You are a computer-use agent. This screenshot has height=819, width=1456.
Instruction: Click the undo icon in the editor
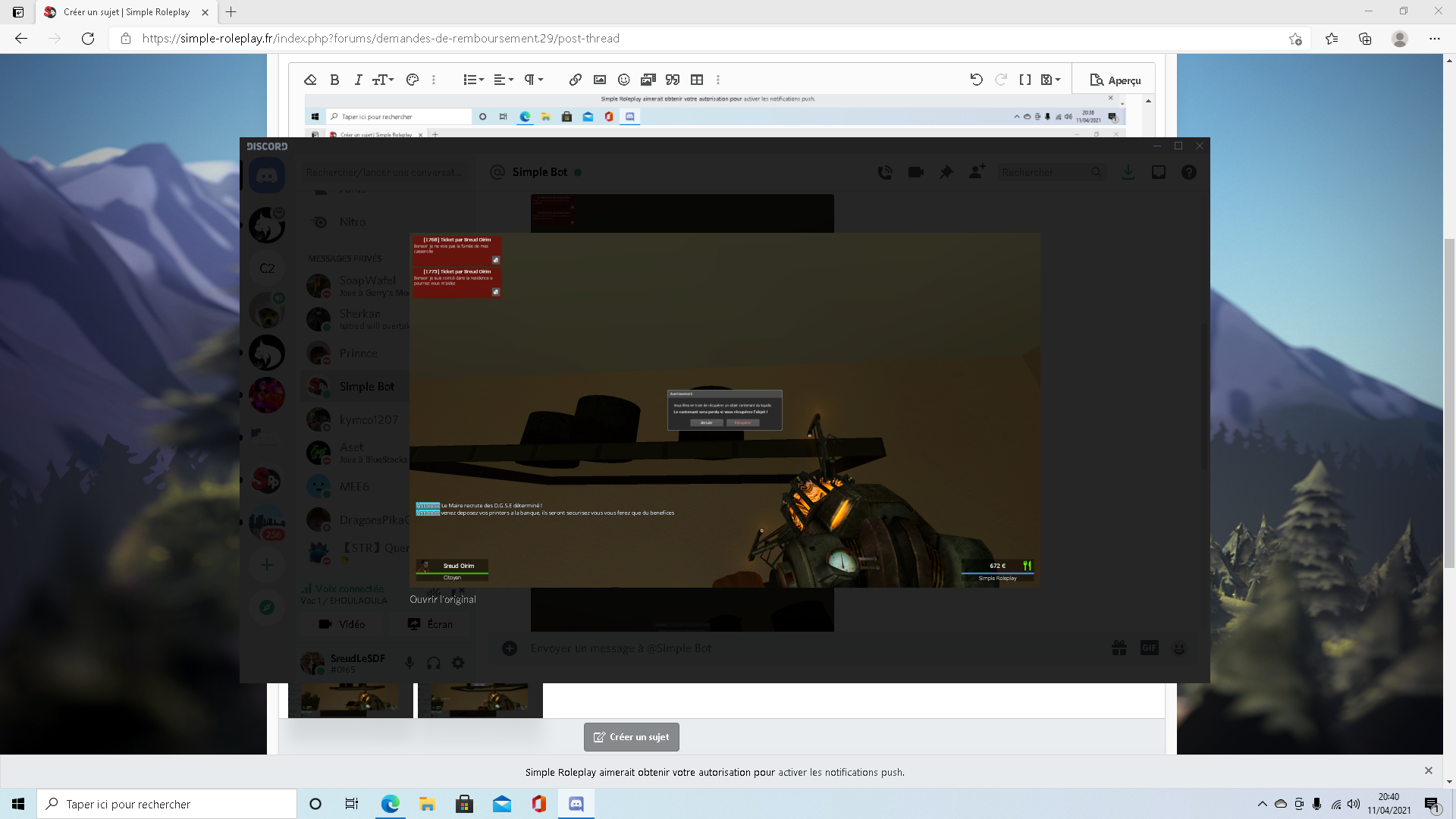point(977,80)
